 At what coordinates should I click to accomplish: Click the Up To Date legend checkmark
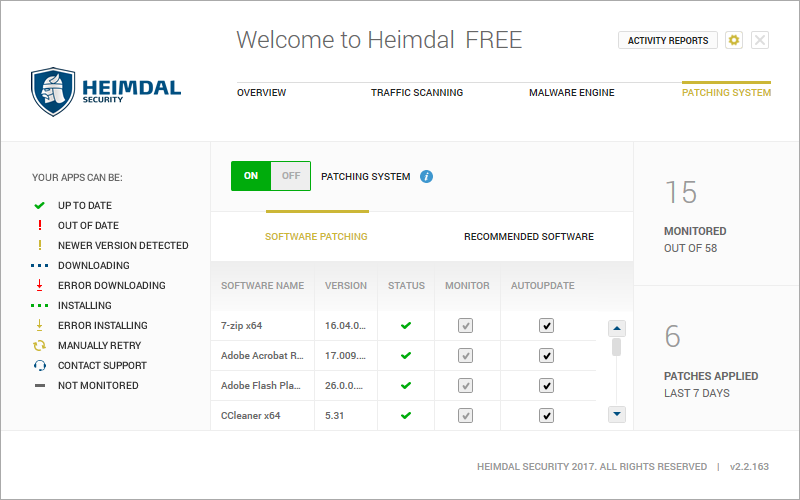[x=40, y=205]
